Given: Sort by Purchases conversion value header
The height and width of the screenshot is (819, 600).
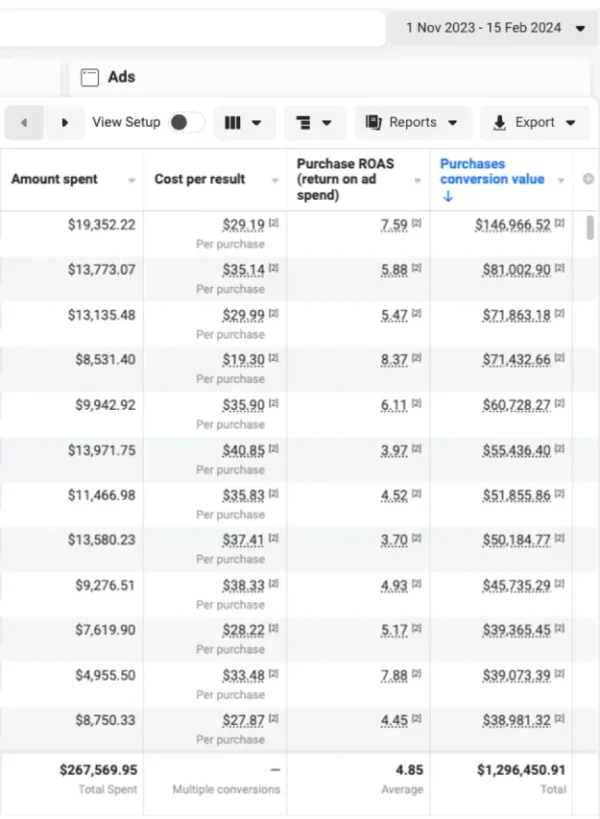Looking at the screenshot, I should [492, 171].
